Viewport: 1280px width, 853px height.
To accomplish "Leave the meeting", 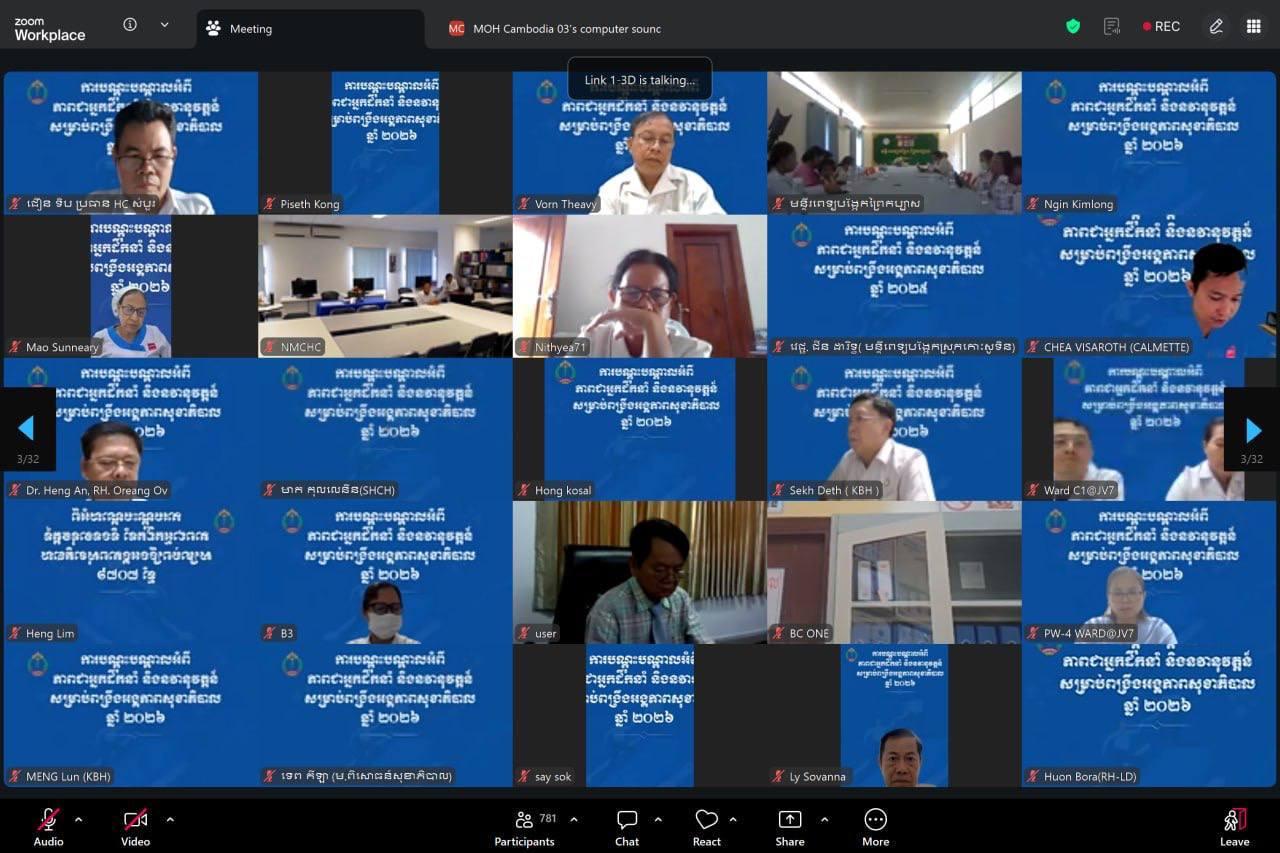I will [x=1235, y=827].
